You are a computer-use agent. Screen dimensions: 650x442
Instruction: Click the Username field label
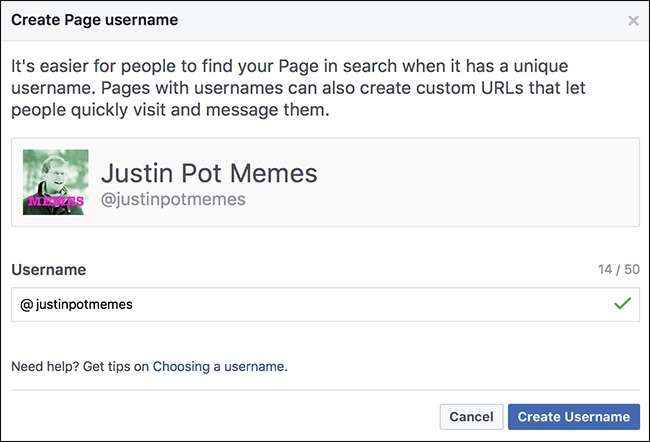coord(48,270)
